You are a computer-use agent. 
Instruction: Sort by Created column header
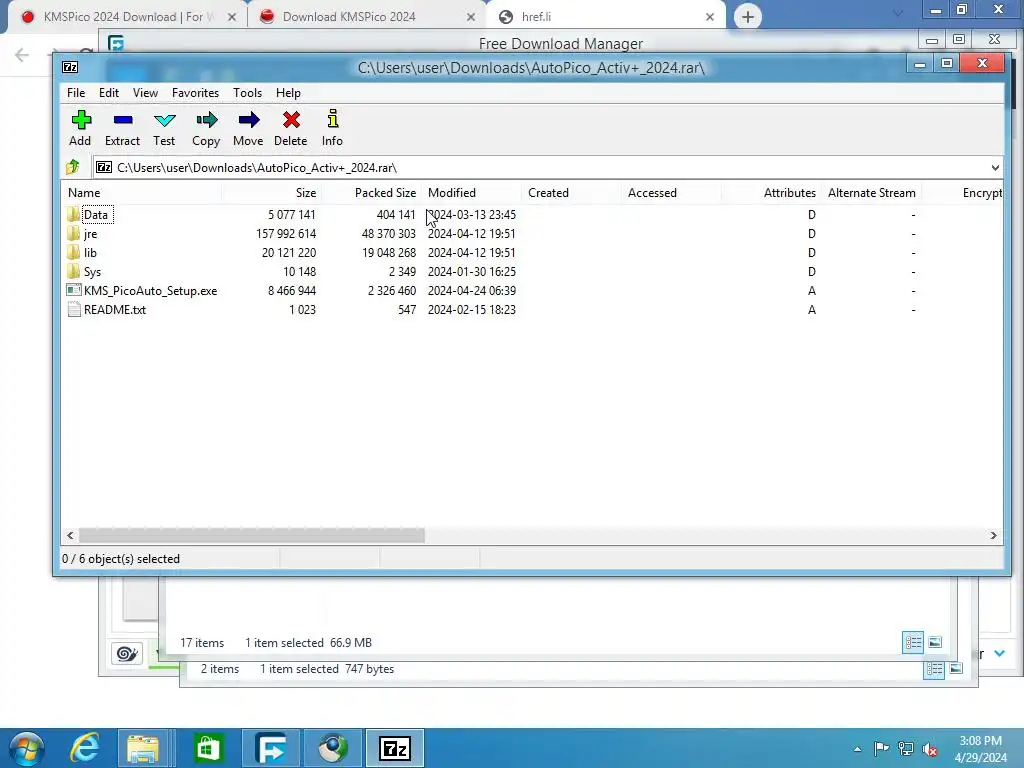click(x=571, y=193)
